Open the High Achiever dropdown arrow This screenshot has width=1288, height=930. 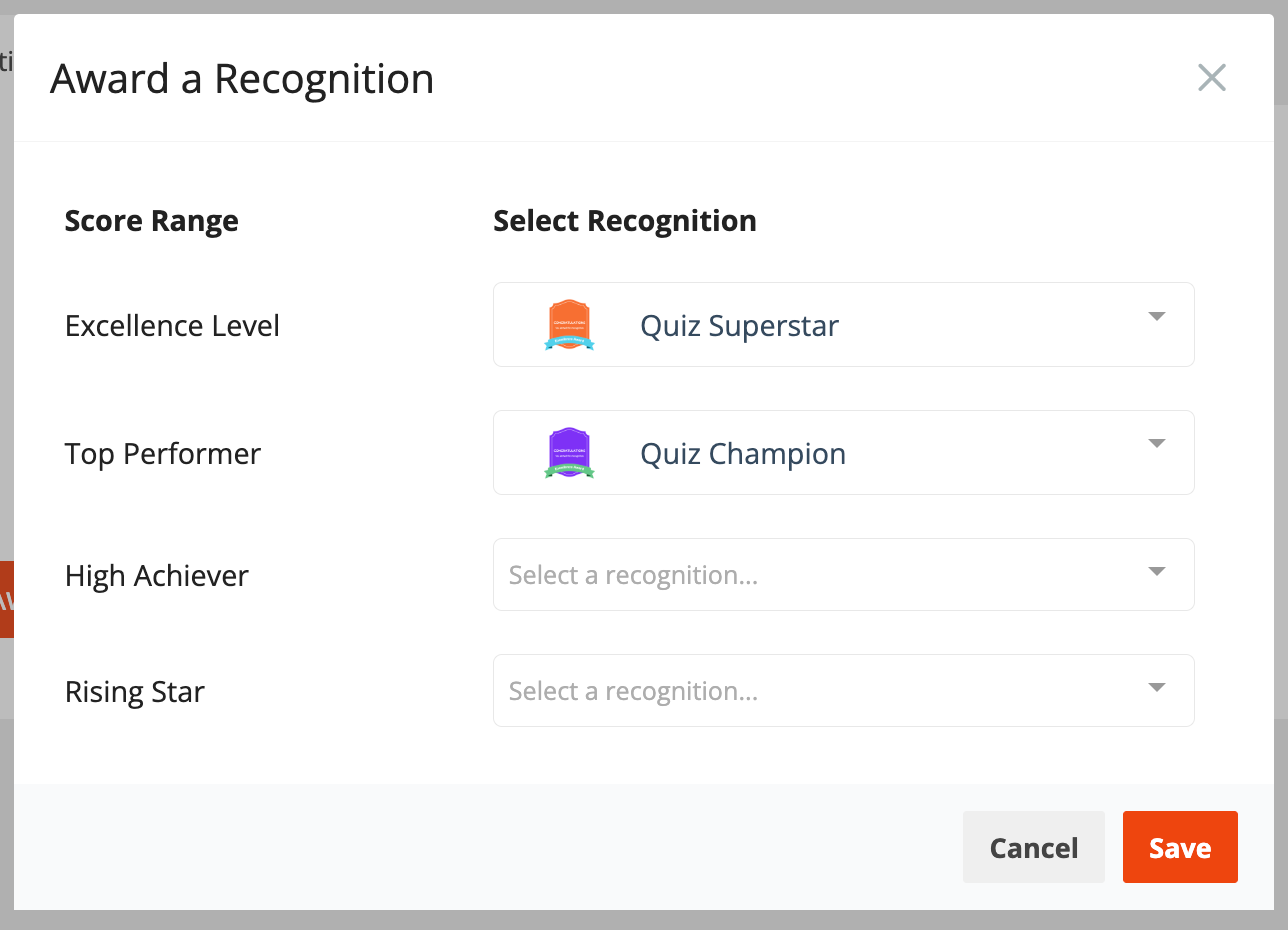[x=1156, y=572]
